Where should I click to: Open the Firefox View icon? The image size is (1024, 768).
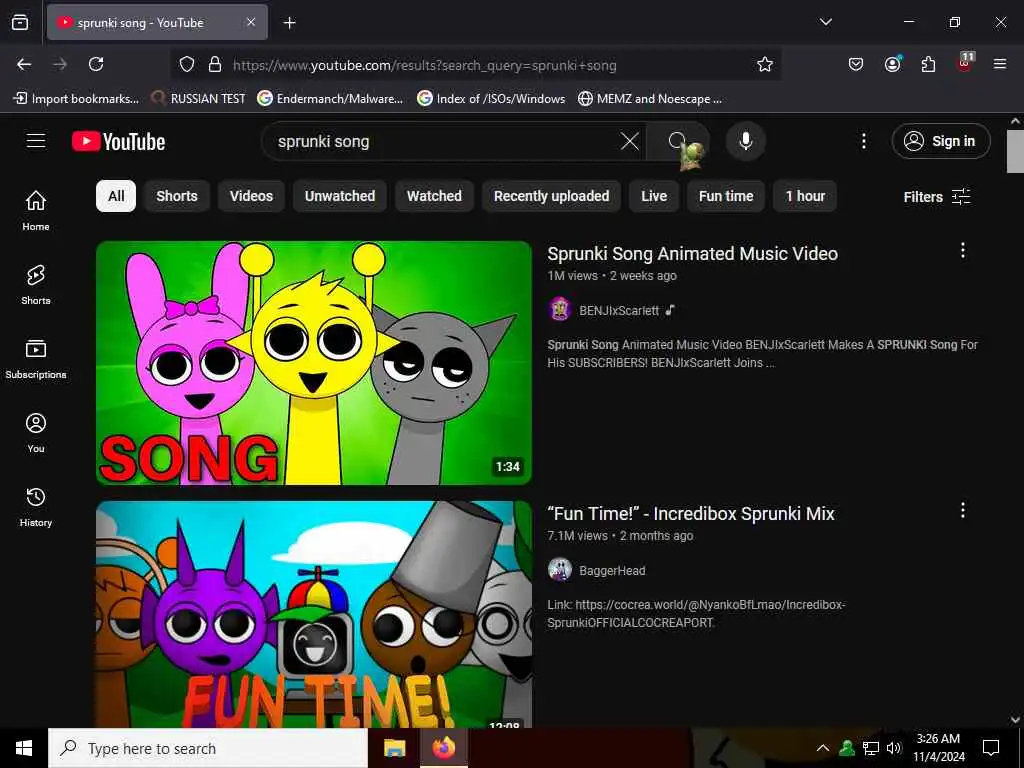pos(20,22)
